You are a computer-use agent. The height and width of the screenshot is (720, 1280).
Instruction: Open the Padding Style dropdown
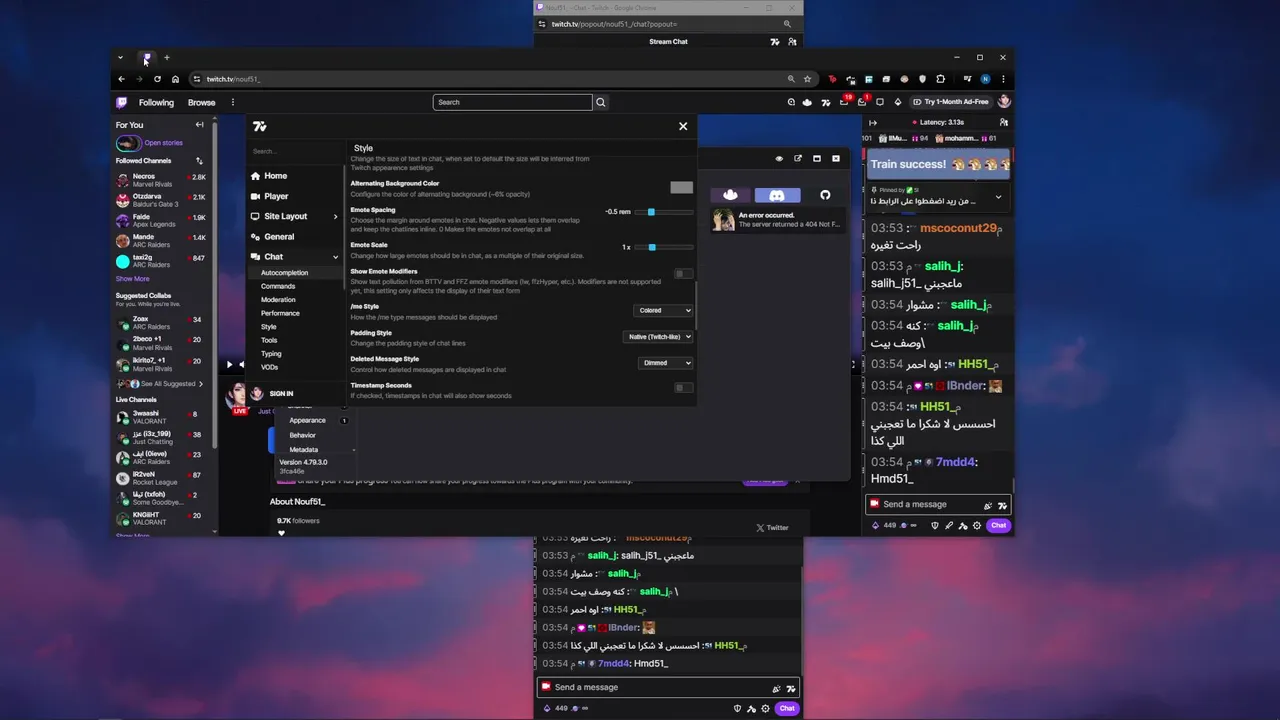[658, 337]
